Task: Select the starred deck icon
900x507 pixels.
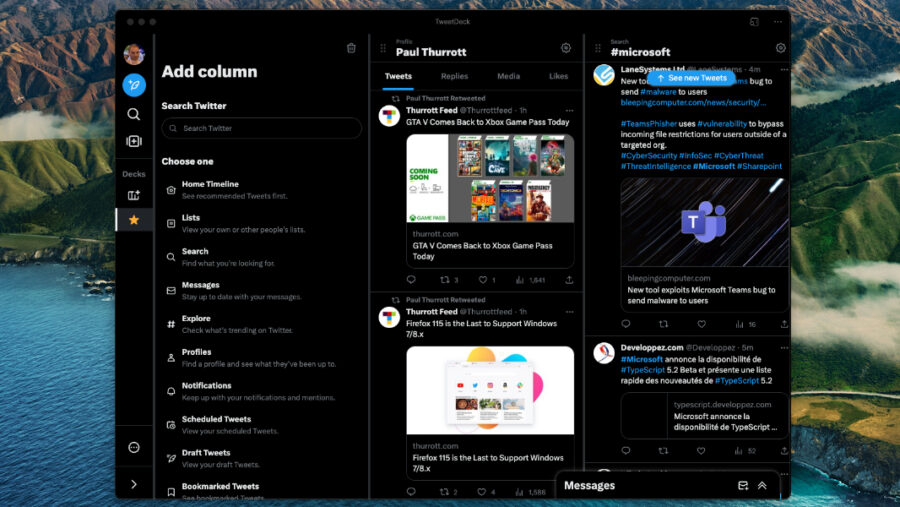Action: click(x=134, y=220)
